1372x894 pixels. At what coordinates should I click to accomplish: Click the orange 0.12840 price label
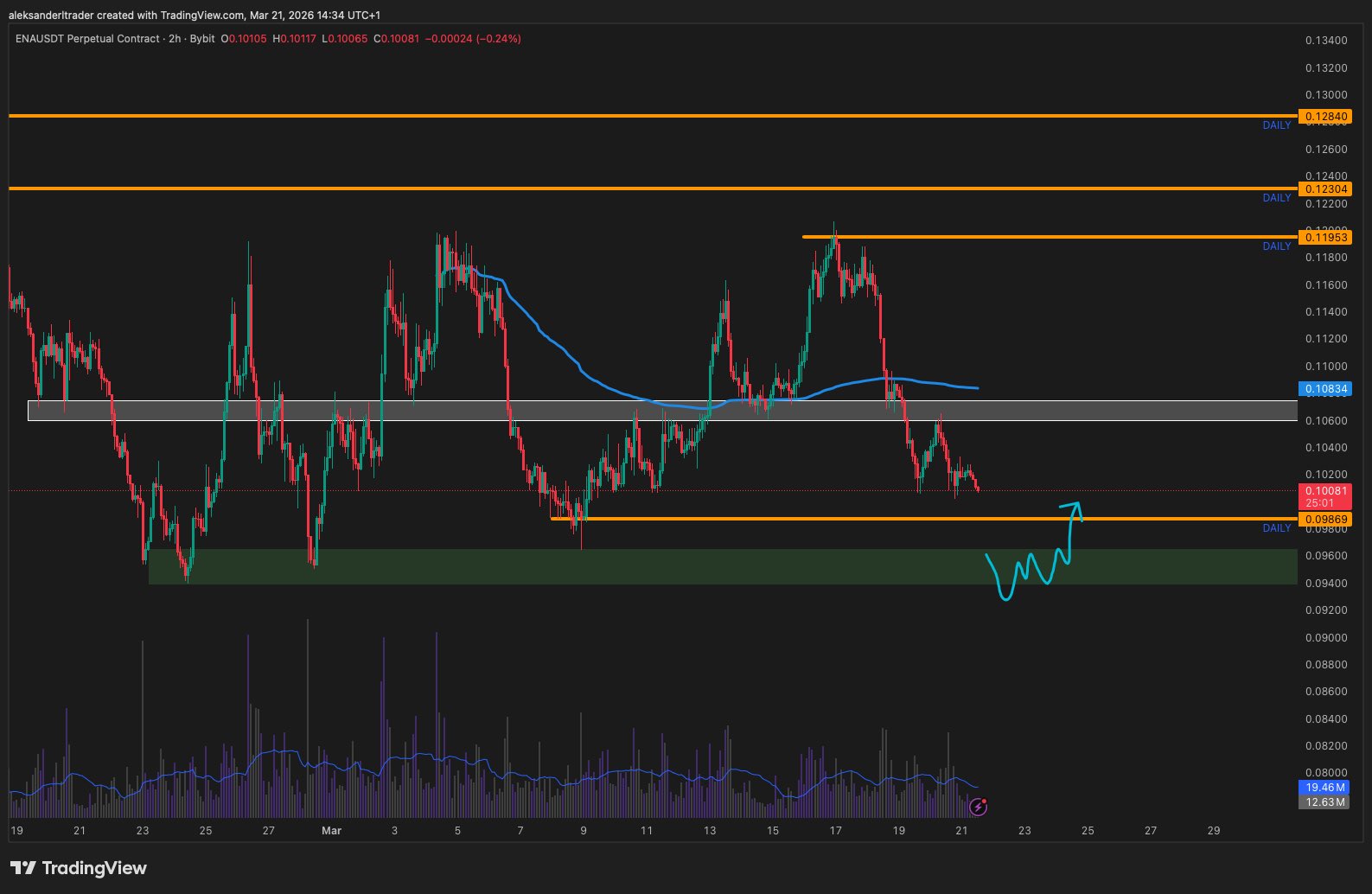[1324, 116]
